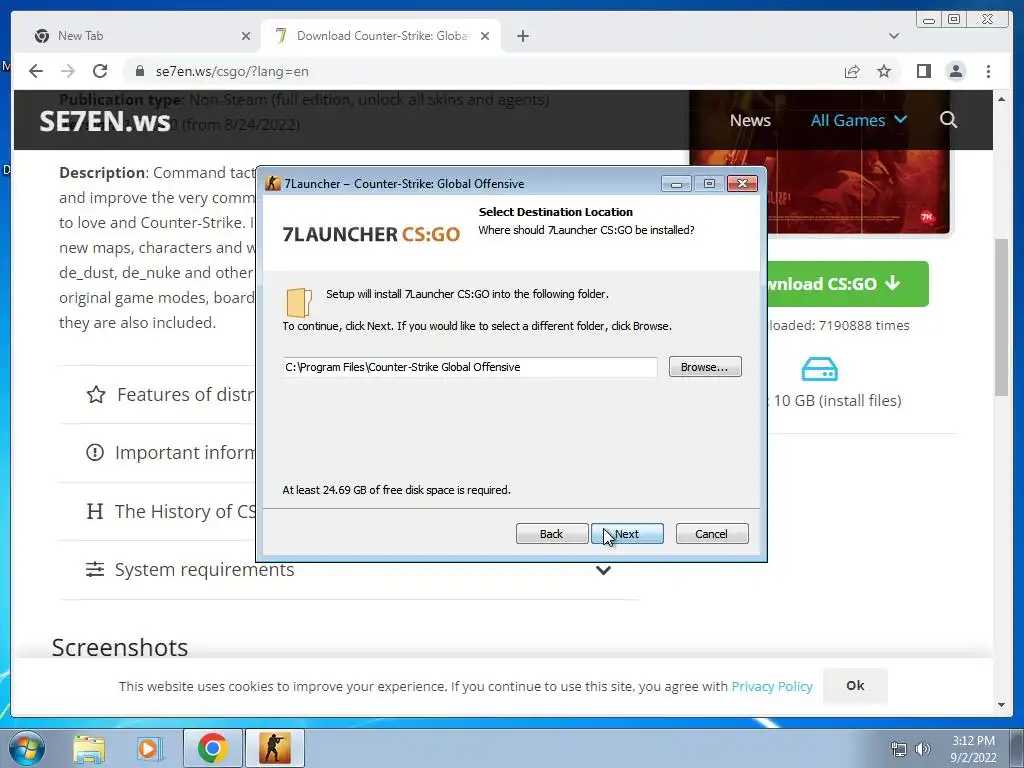Click the address bar URL

click(232, 71)
